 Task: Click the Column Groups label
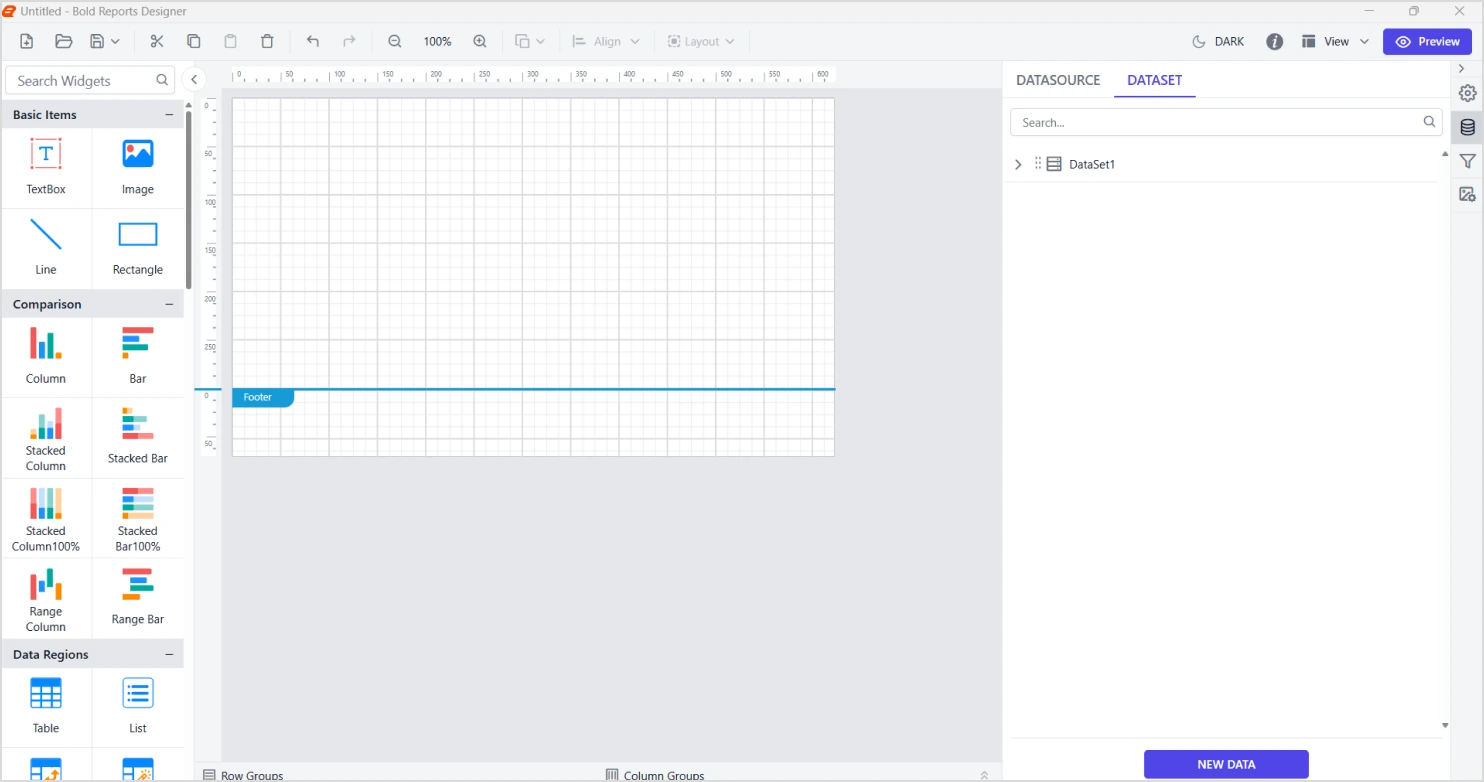point(664,776)
